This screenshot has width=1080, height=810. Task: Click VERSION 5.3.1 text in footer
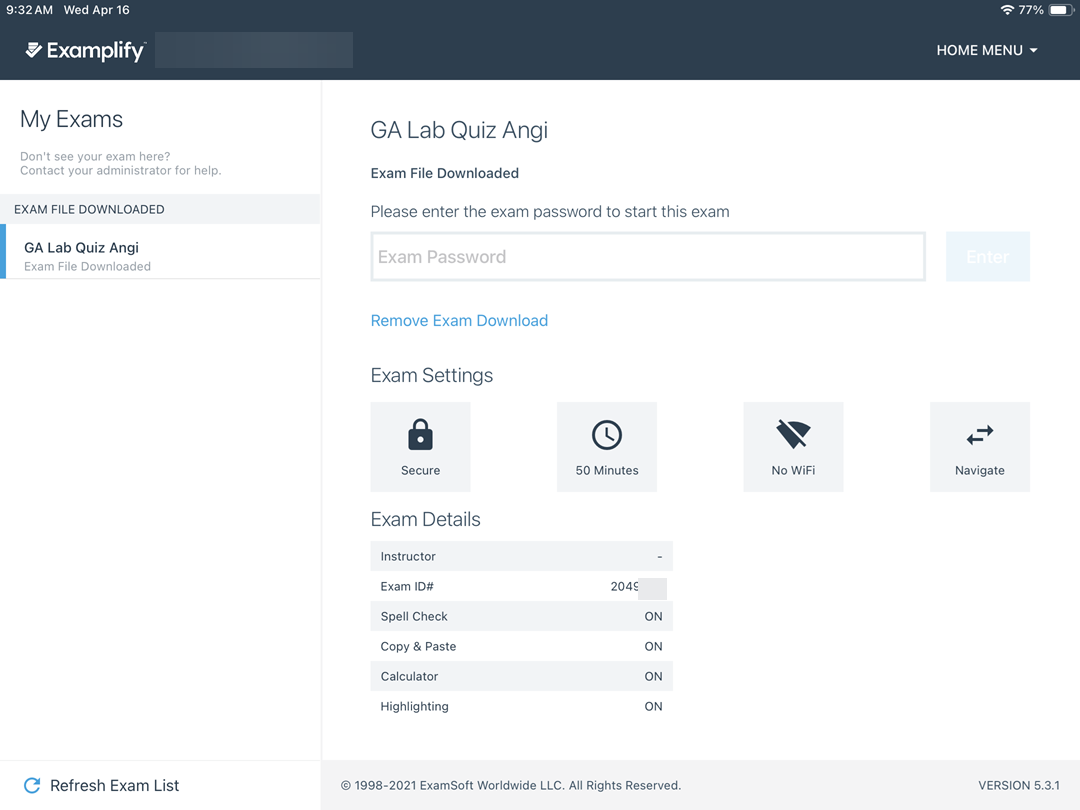(x=1019, y=785)
